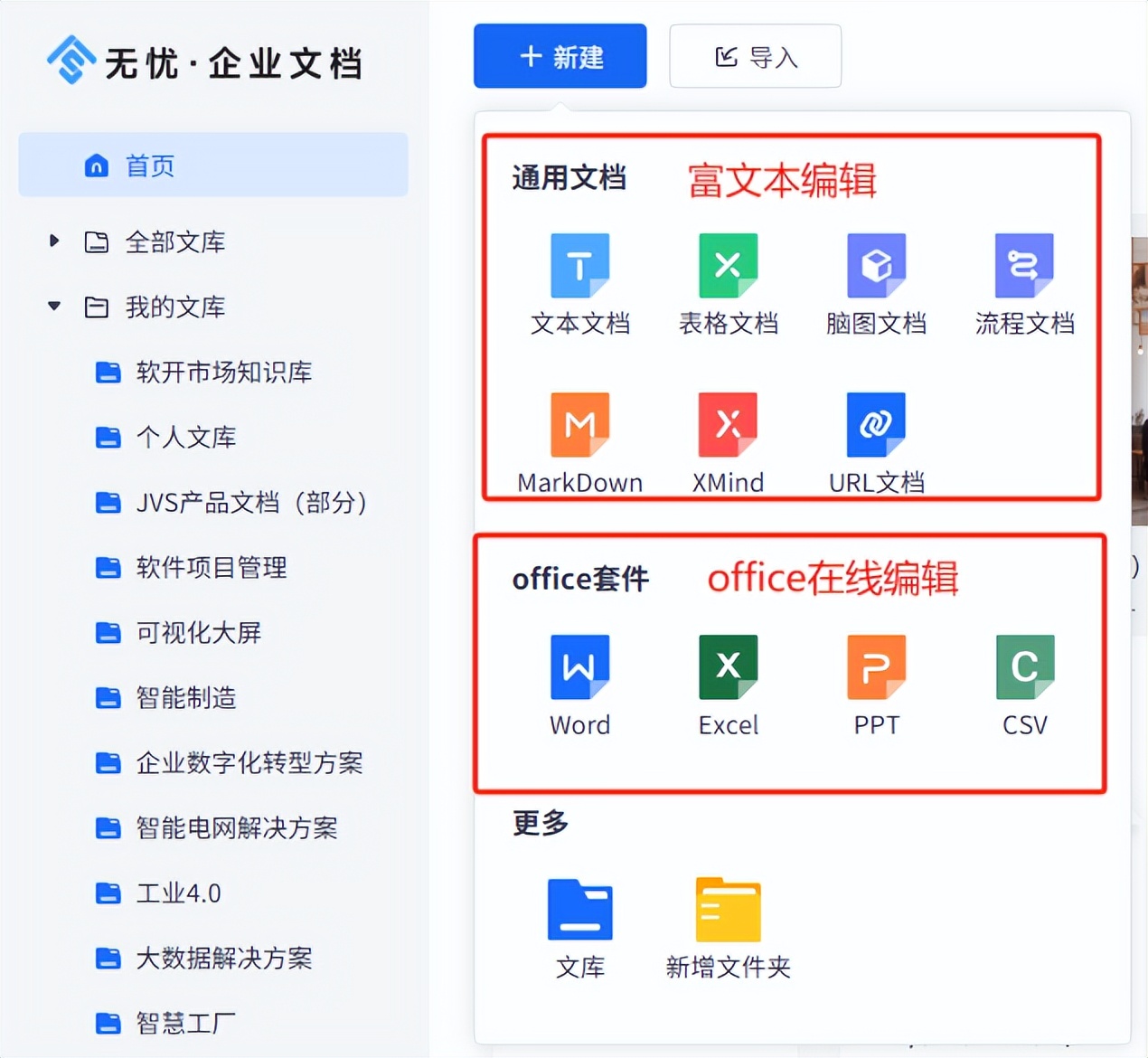Select the 智能制造 library name
This screenshot has width=1148, height=1058.
[x=186, y=698]
